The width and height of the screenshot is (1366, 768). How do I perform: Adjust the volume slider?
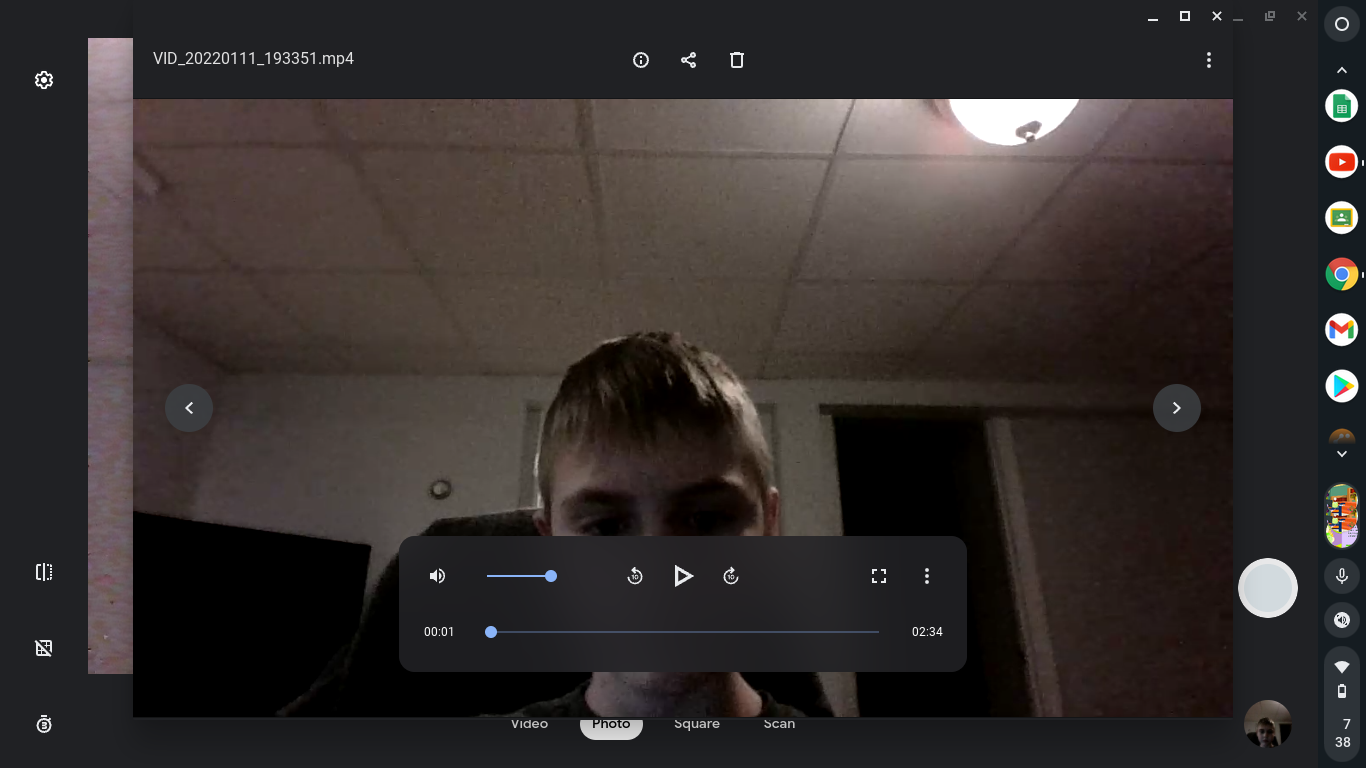point(519,576)
